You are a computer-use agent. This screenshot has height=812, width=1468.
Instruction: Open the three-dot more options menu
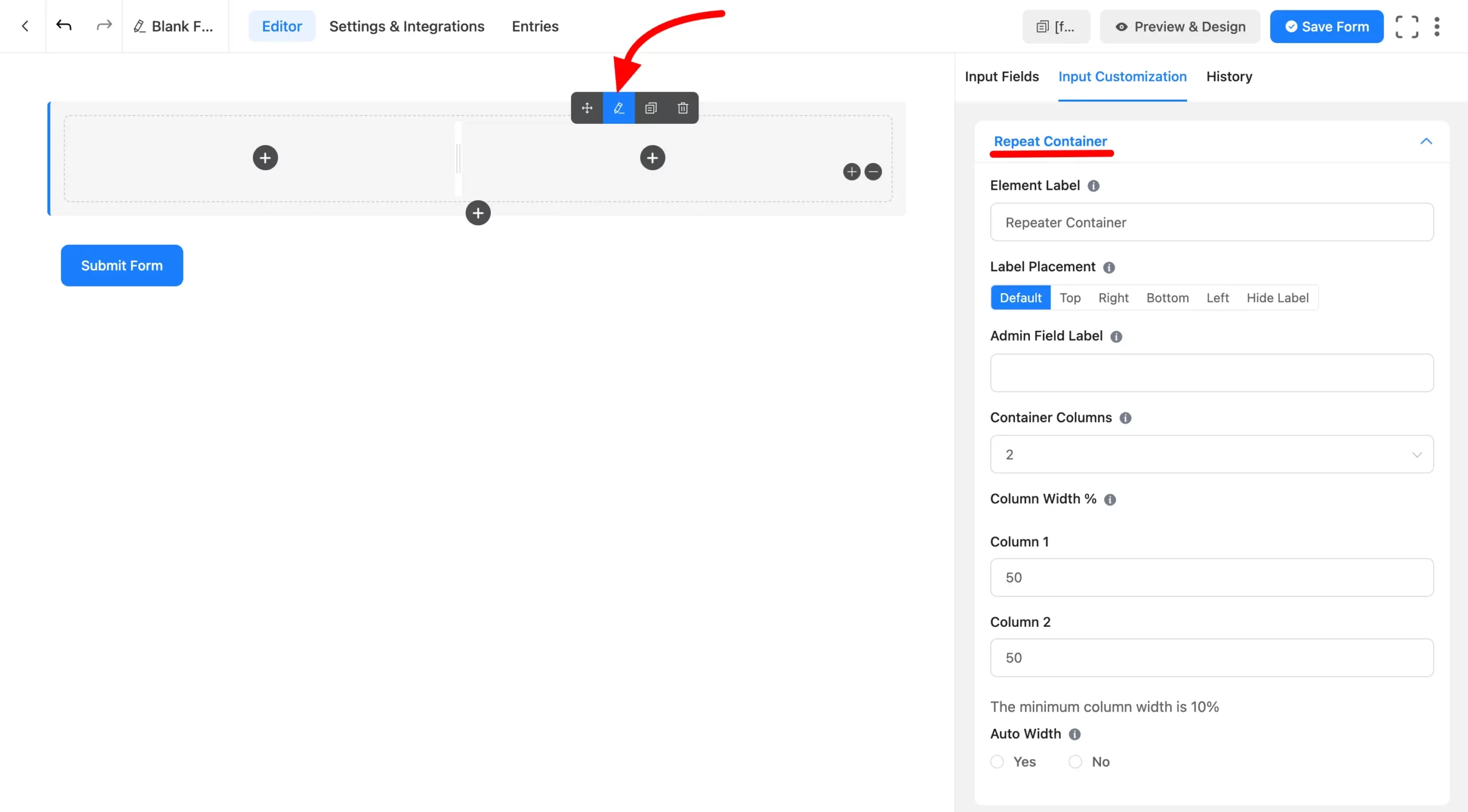click(1437, 26)
